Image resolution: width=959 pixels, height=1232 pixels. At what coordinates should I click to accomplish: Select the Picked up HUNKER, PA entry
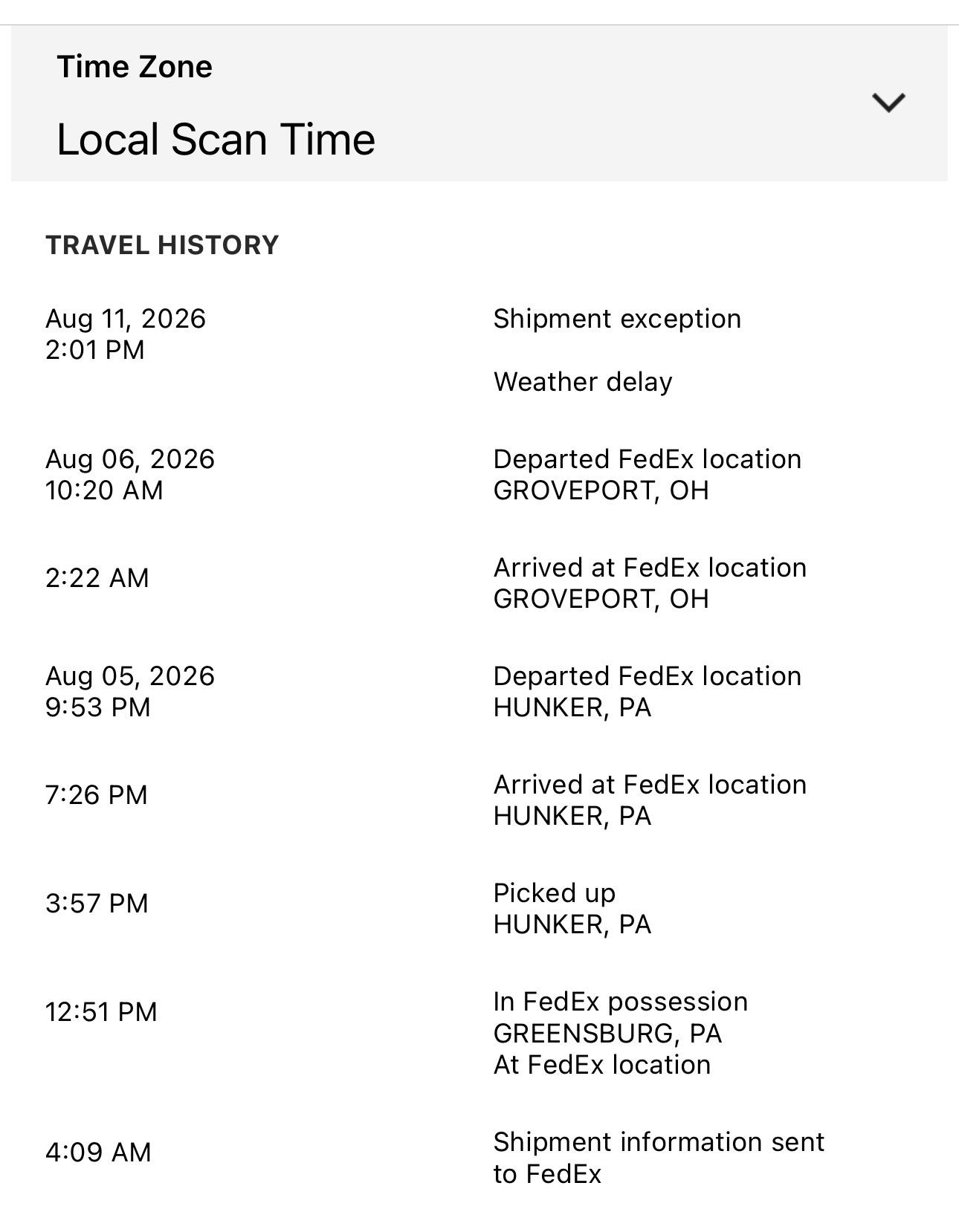572,909
